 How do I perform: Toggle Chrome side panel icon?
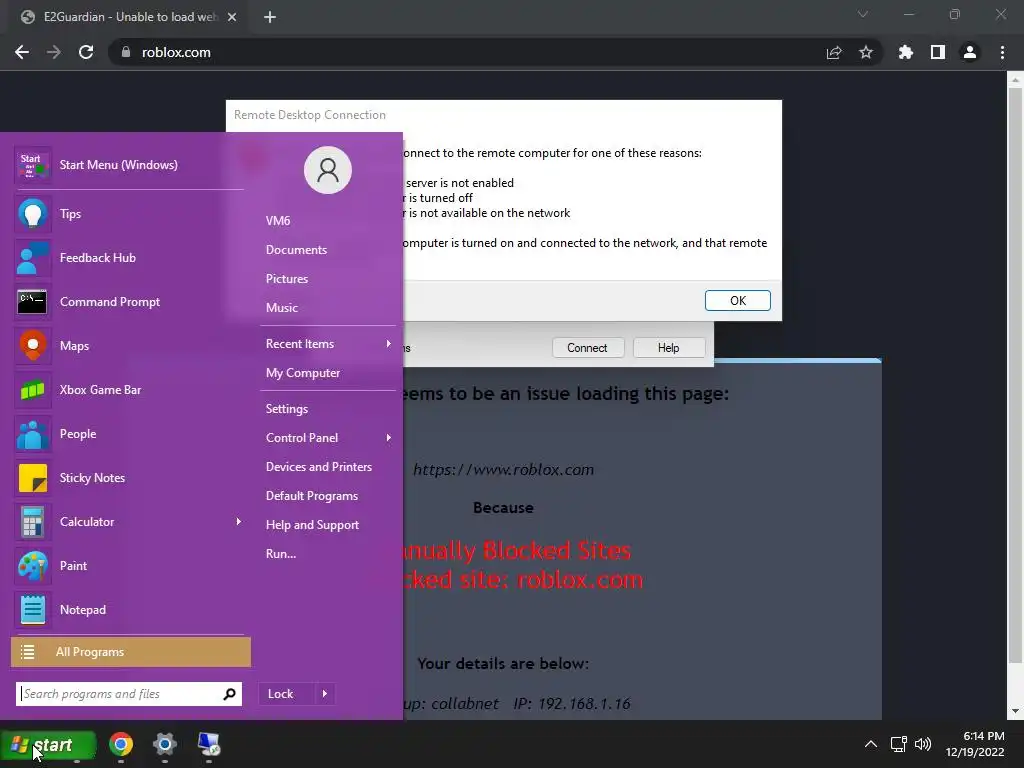938,52
